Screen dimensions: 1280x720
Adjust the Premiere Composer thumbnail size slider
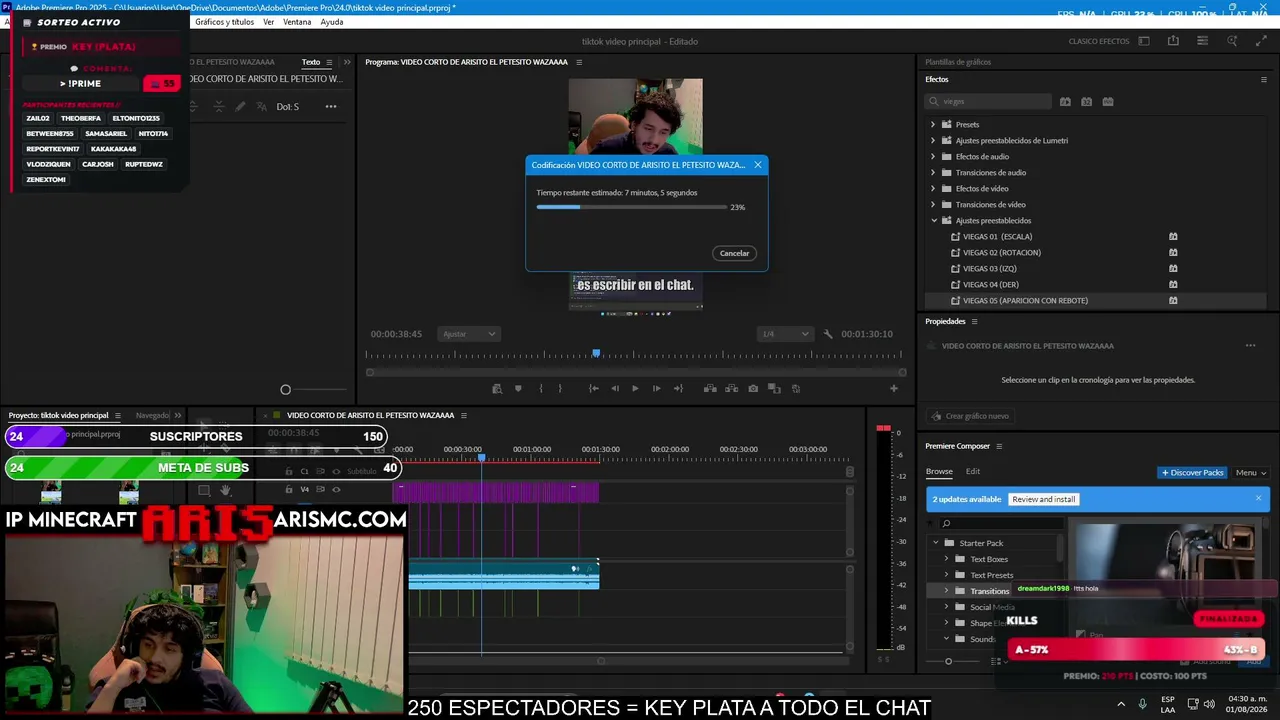click(x=948, y=661)
